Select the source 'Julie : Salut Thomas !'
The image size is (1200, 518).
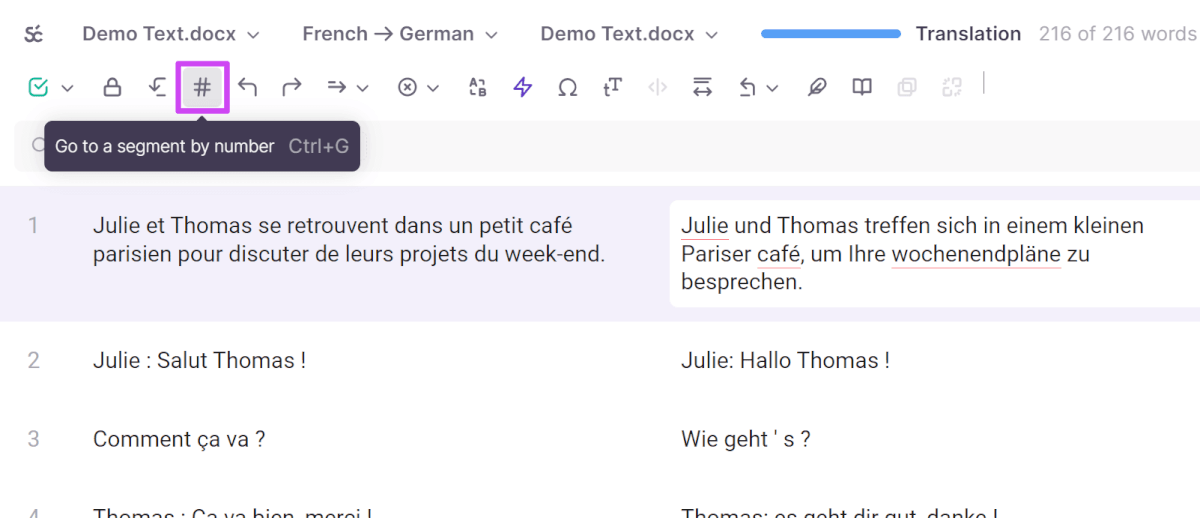coord(200,360)
